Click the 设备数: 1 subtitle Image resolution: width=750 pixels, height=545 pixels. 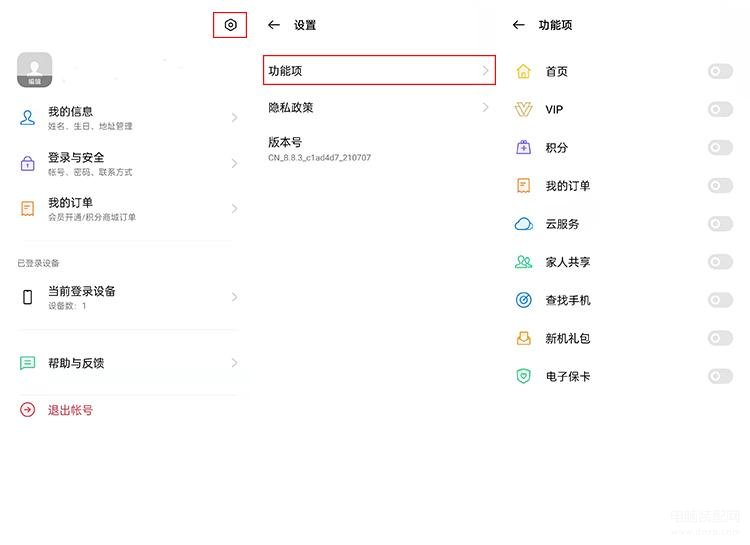67,306
